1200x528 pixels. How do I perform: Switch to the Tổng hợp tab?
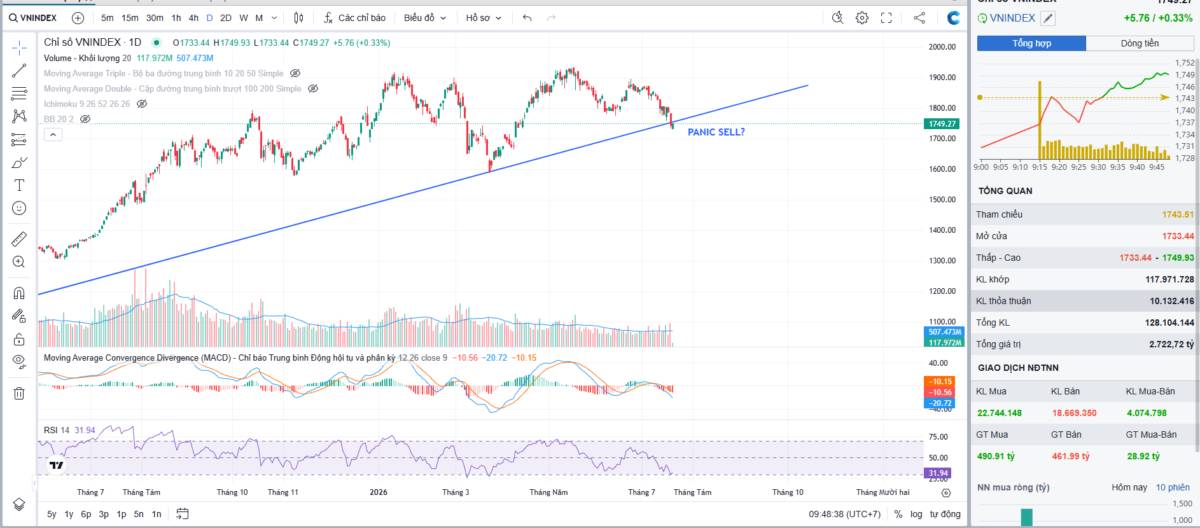tap(1032, 43)
